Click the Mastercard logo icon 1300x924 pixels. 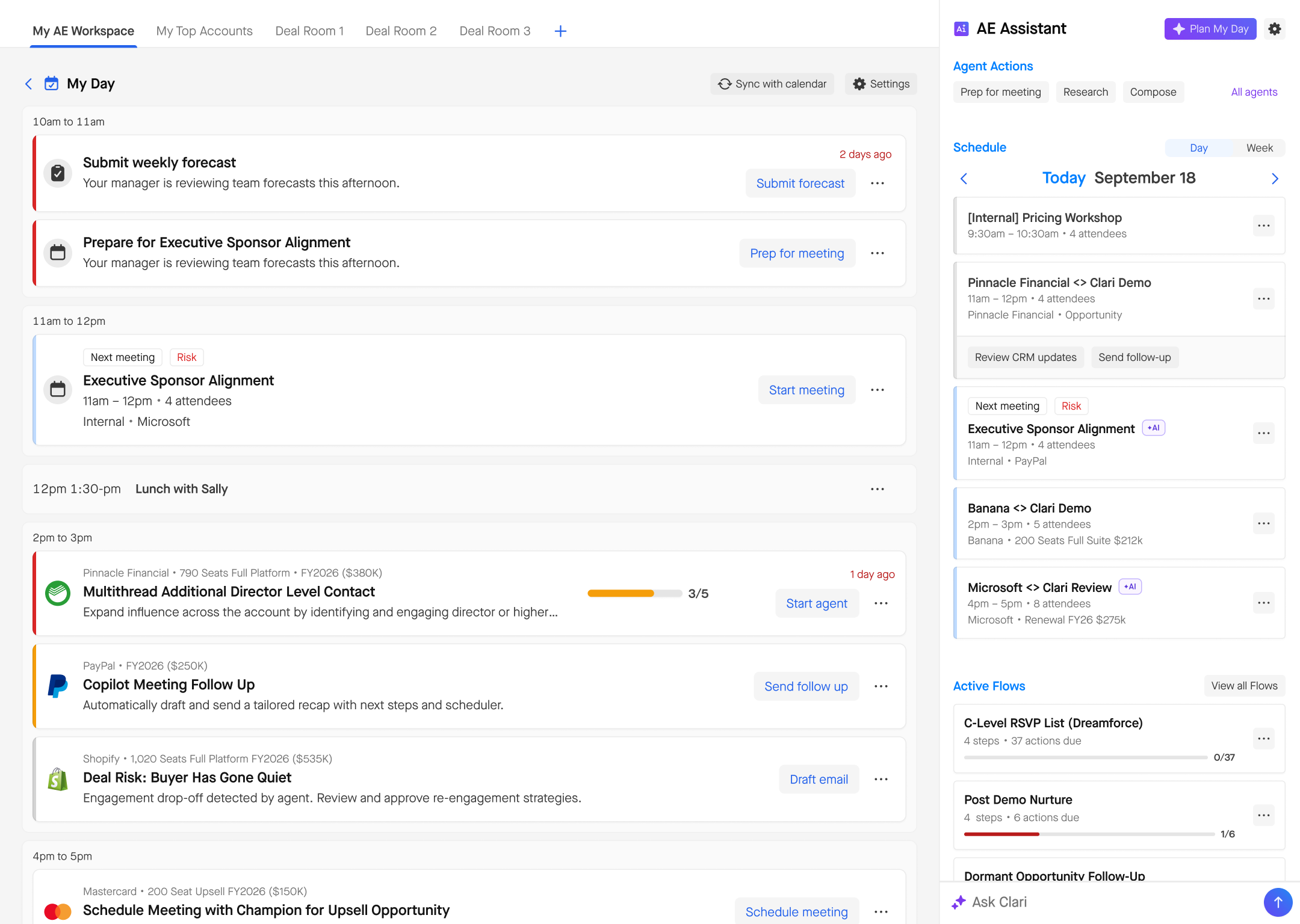(58, 911)
